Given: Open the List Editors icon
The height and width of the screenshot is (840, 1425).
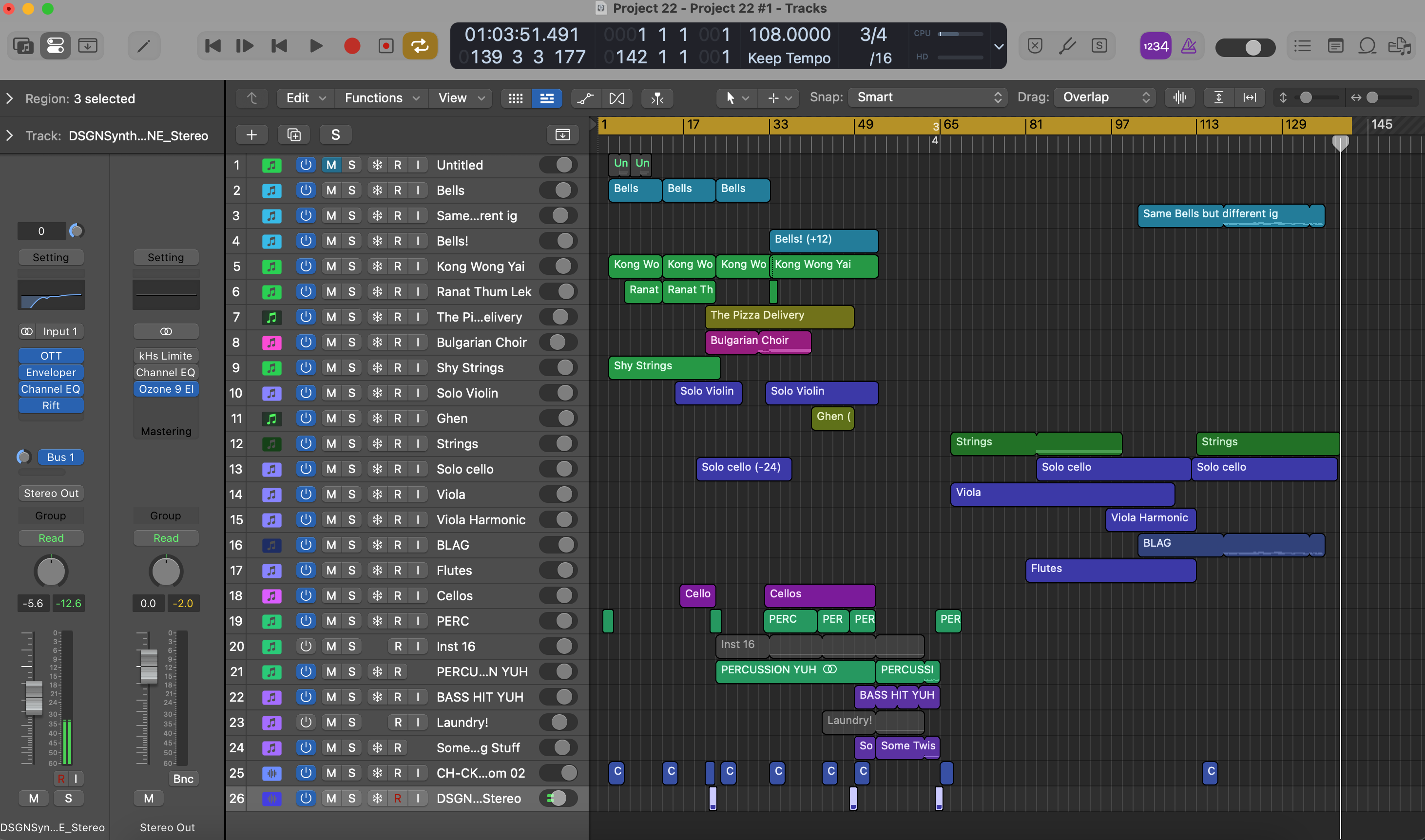Looking at the screenshot, I should (x=1302, y=46).
